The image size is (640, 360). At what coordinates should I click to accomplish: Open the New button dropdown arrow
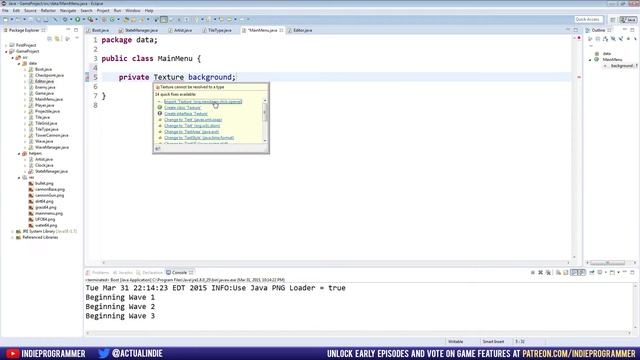(11, 19)
